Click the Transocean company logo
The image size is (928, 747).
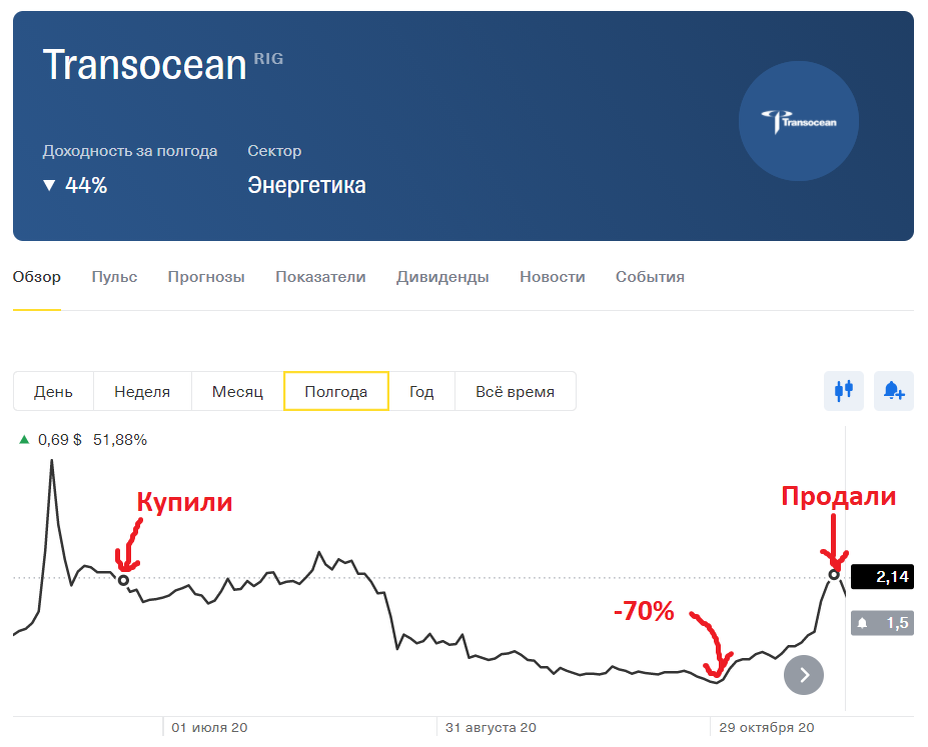pyautogui.click(x=798, y=121)
